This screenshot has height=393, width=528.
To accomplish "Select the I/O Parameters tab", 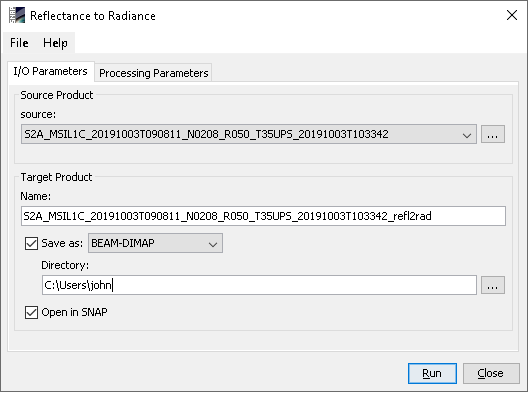I will 51,71.
